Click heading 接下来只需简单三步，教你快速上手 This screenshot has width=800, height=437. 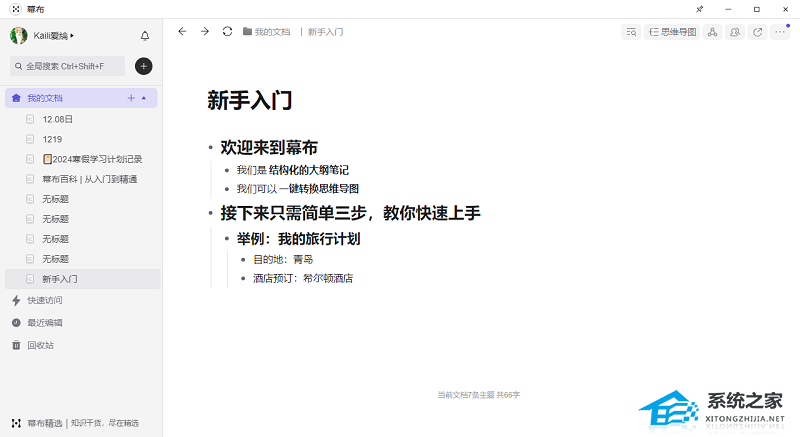point(351,213)
